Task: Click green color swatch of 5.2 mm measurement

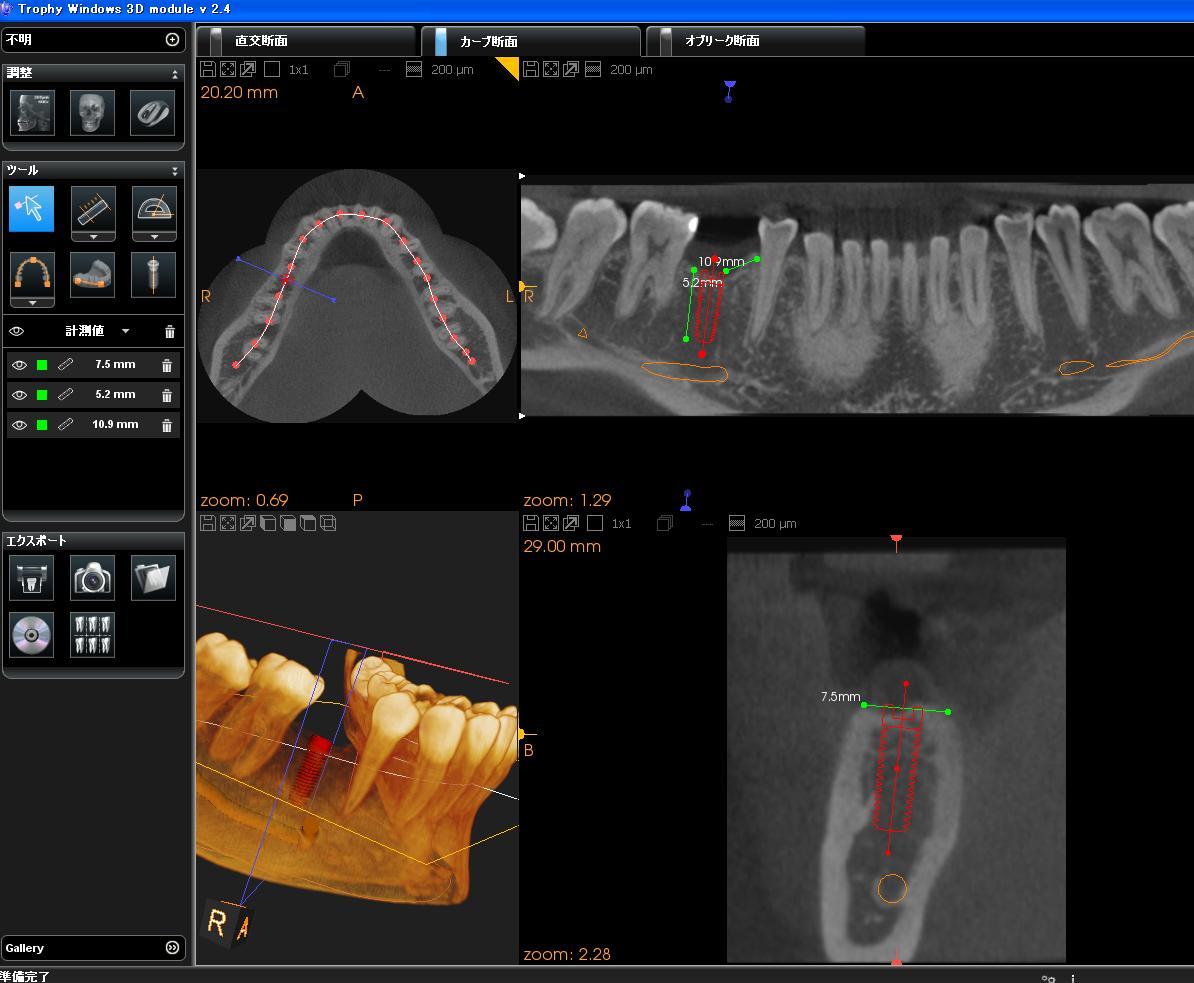Action: click(42, 395)
